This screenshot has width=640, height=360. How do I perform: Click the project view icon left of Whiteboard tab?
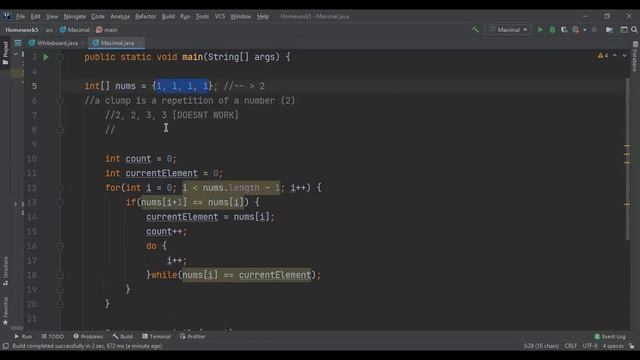(x=18, y=43)
